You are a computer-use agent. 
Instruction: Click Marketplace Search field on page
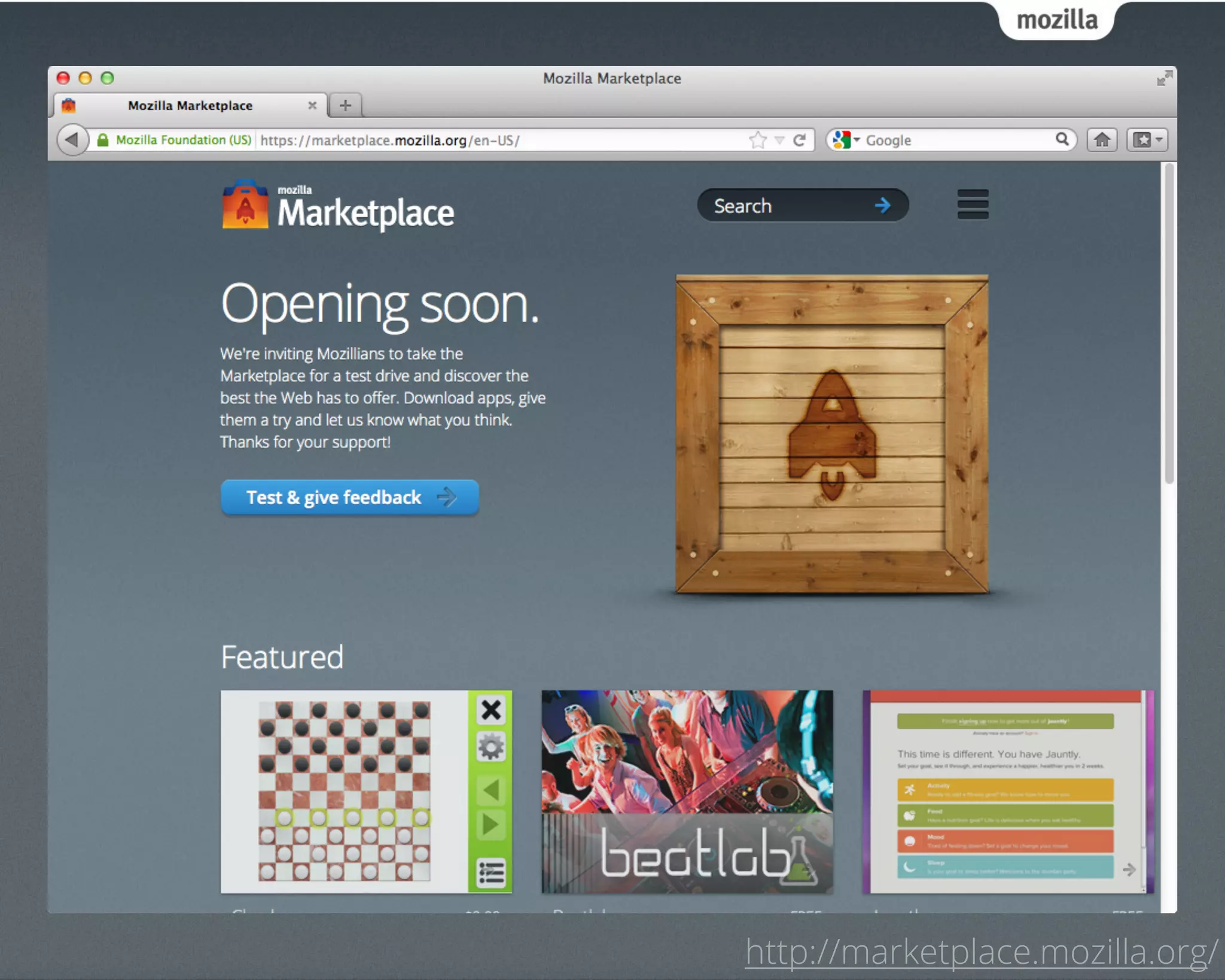pos(803,205)
